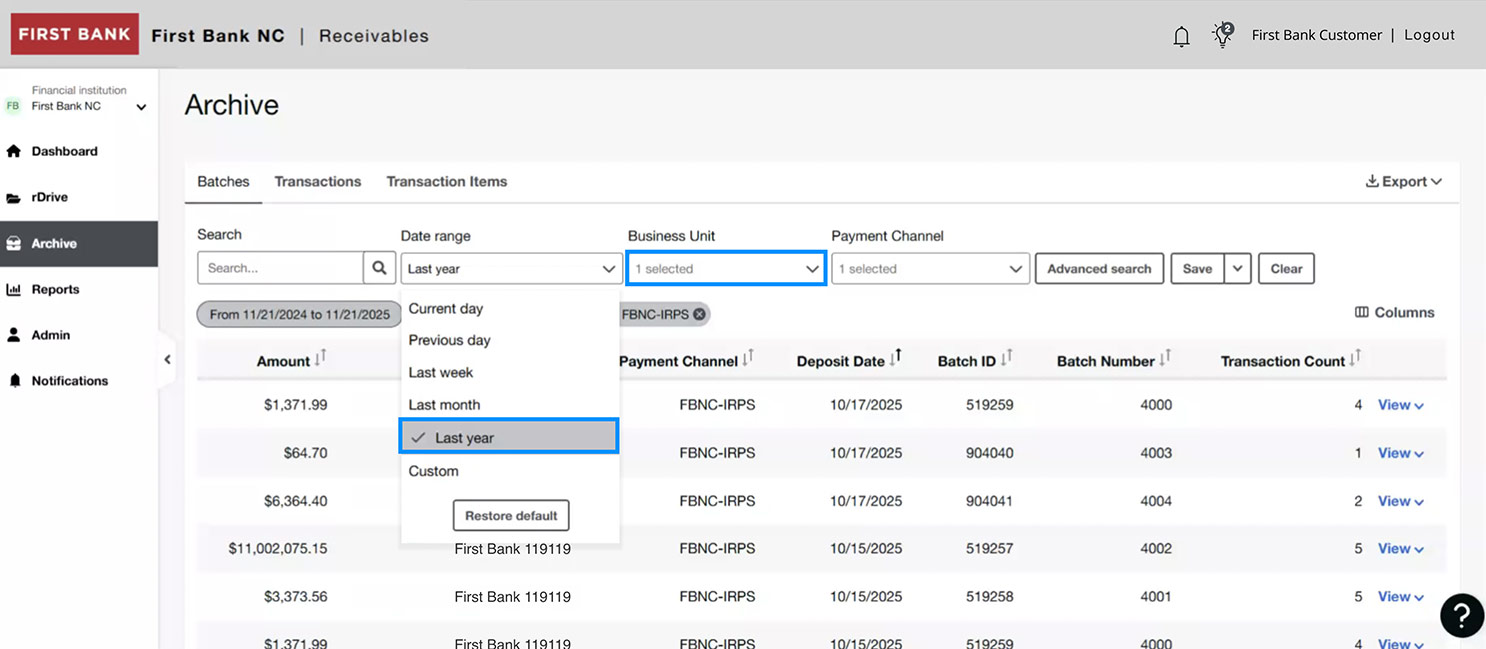Image resolution: width=1486 pixels, height=649 pixels.
Task: Open the Dashboard from the sidebar
Action: [67, 151]
